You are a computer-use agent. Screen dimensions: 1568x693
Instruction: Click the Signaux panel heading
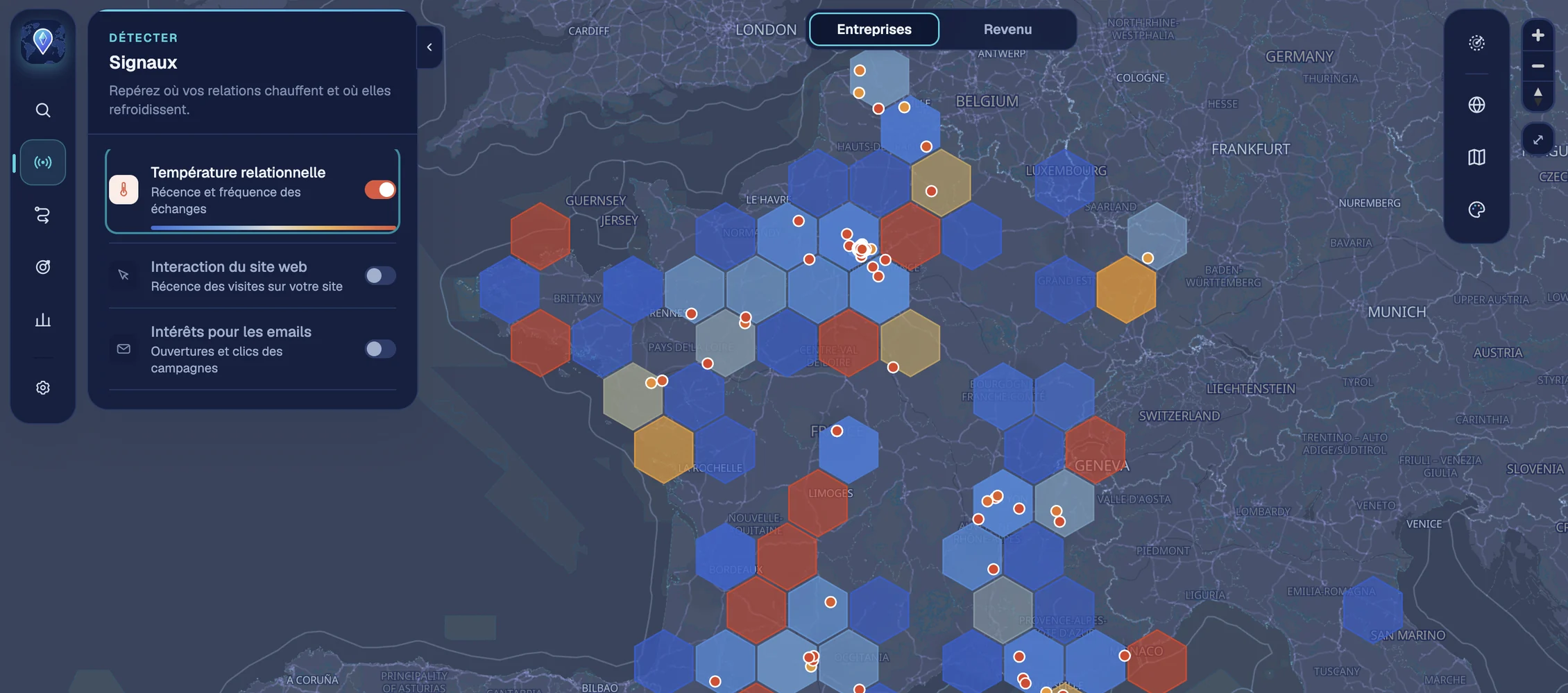pyautogui.click(x=143, y=62)
